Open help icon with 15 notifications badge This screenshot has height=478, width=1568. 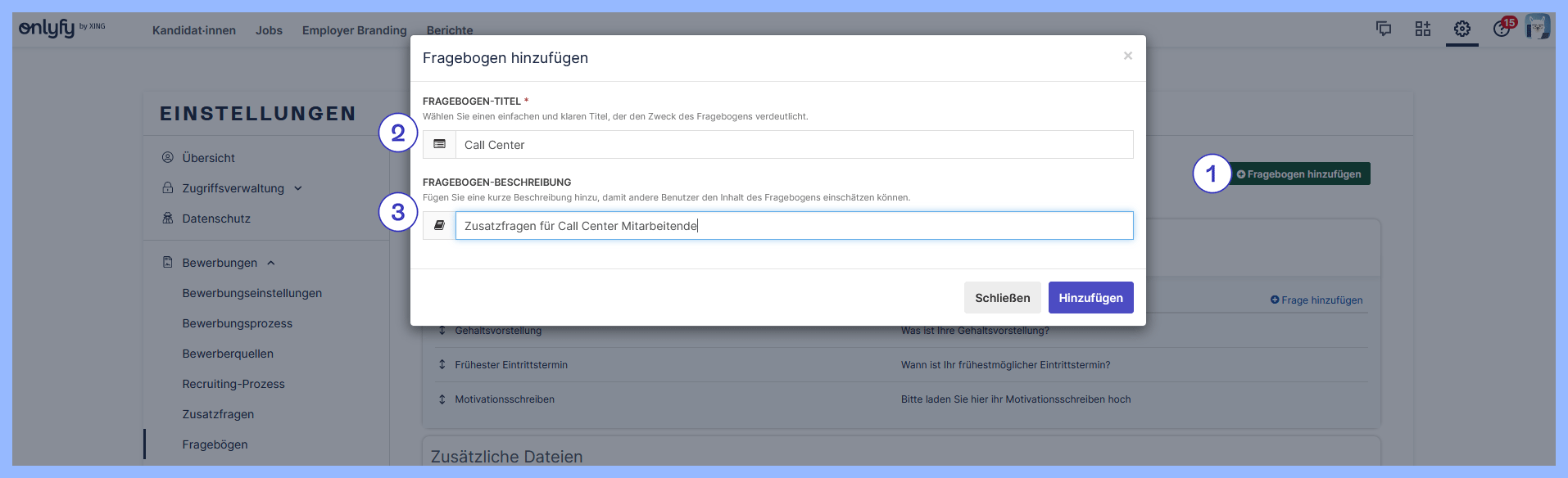(1502, 29)
